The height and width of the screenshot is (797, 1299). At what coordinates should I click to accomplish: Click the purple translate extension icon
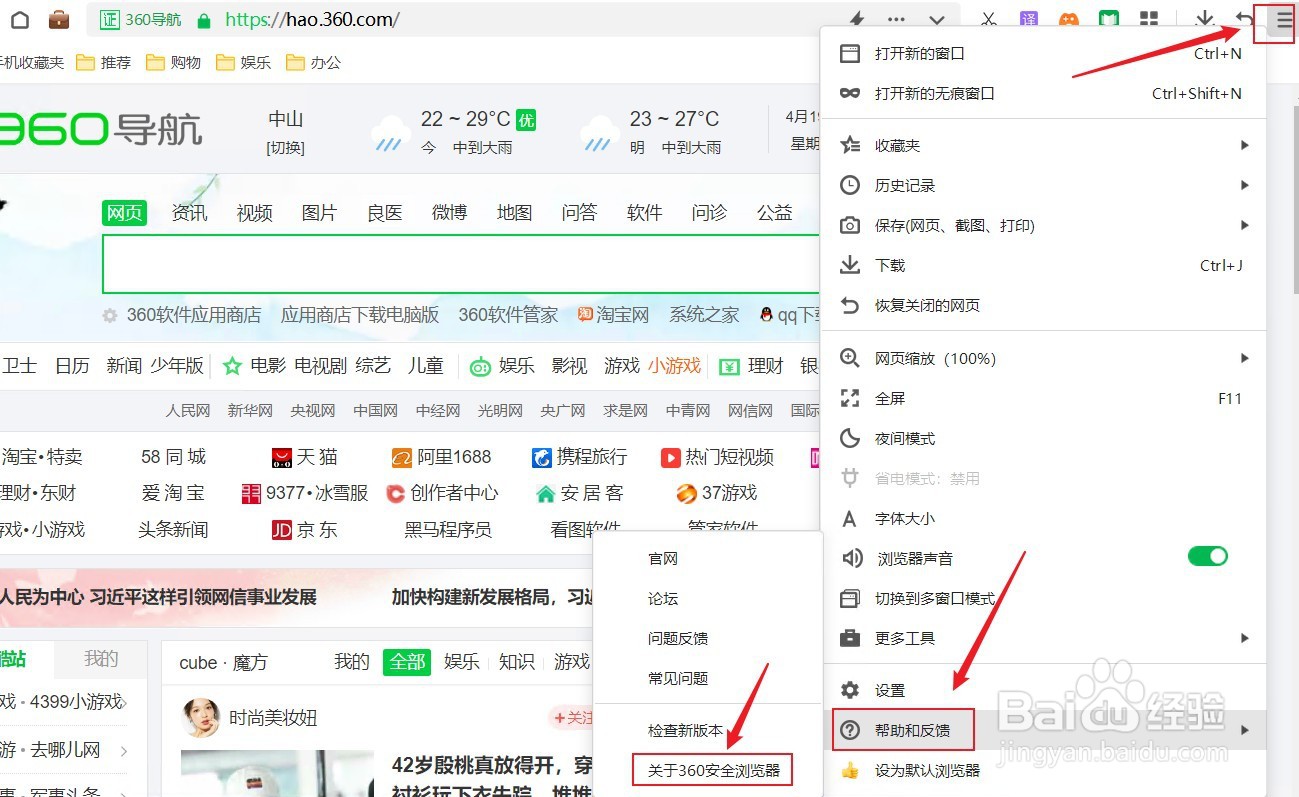(1029, 20)
